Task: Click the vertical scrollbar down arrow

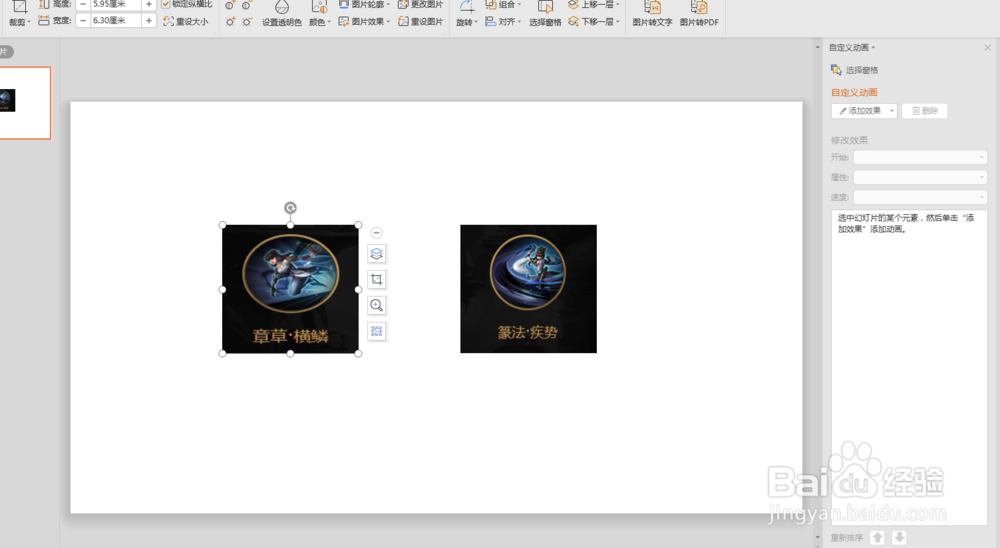Action: [x=818, y=538]
